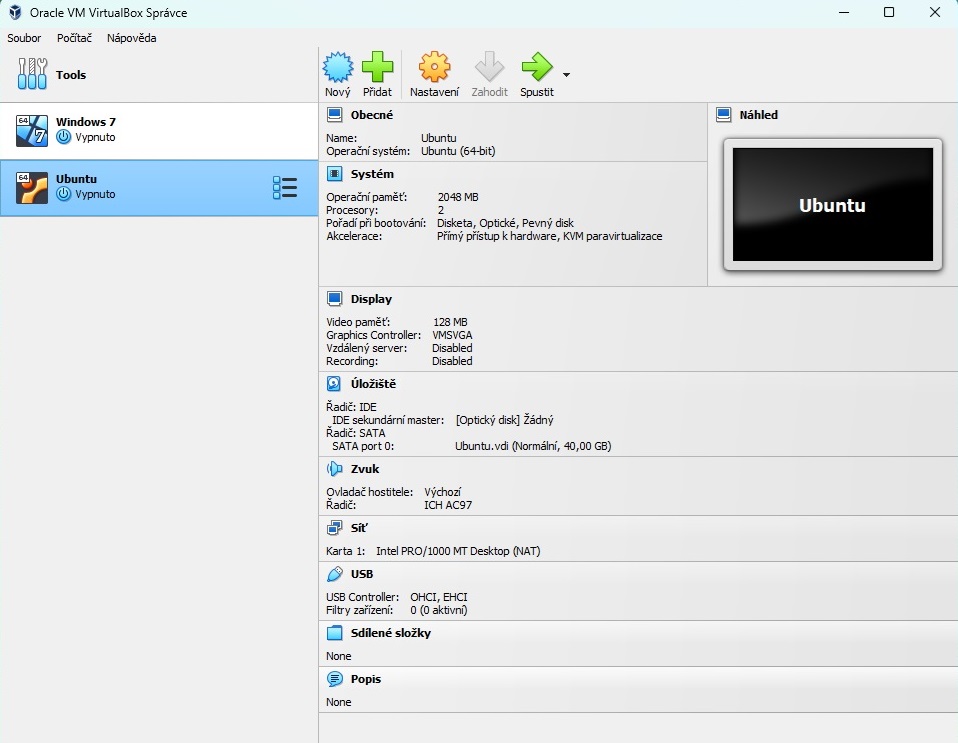The image size is (958, 743).
Task: Click the Nový (New) machine icon
Action: click(x=338, y=68)
